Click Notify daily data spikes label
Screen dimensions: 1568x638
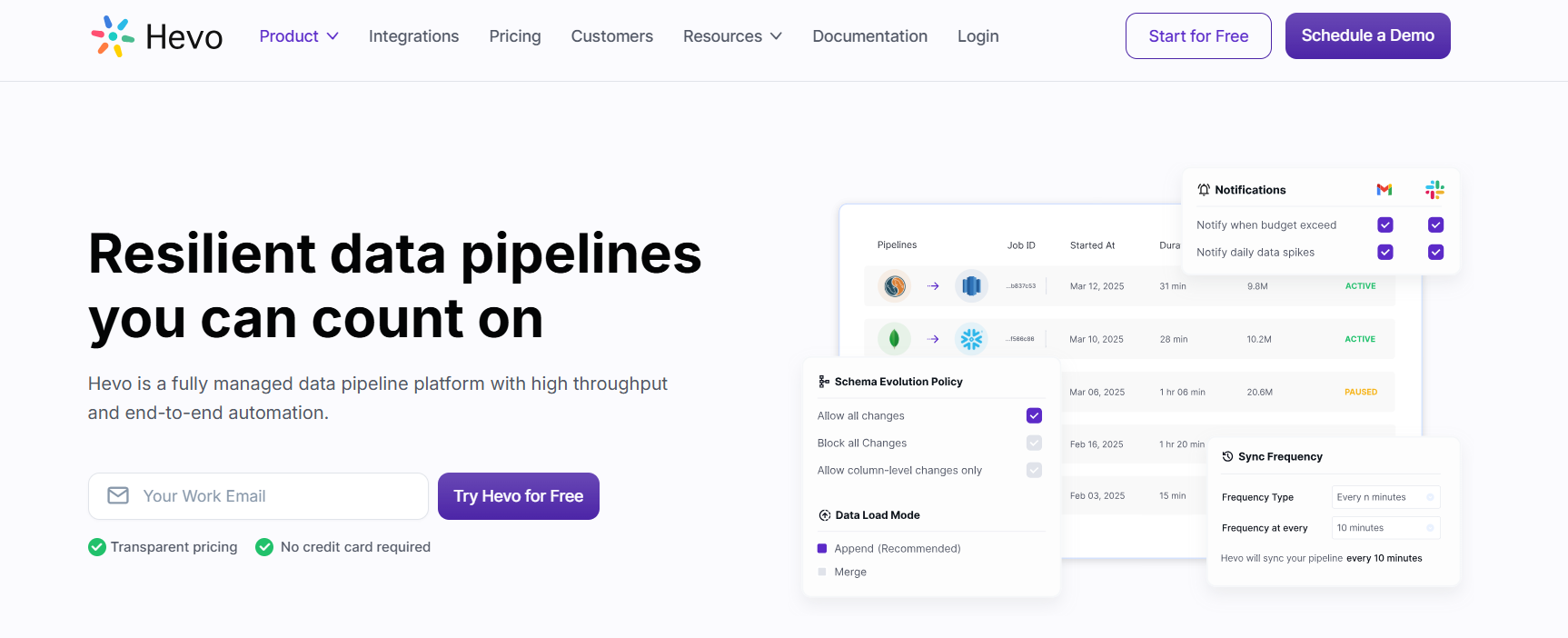pyautogui.click(x=1255, y=253)
